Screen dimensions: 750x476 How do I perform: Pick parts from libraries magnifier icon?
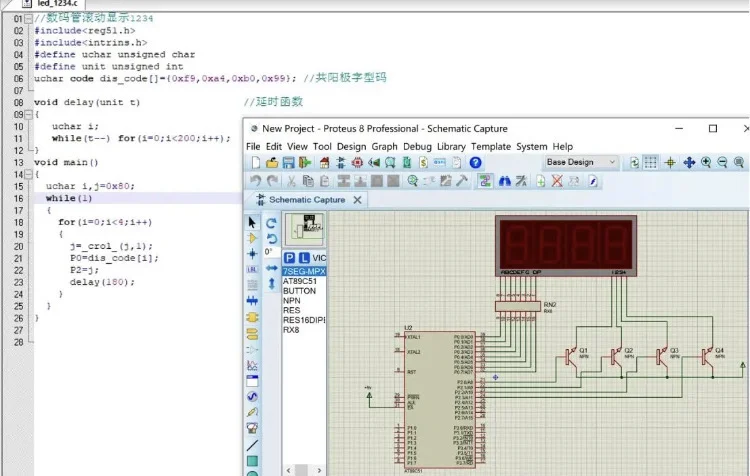click(412, 181)
